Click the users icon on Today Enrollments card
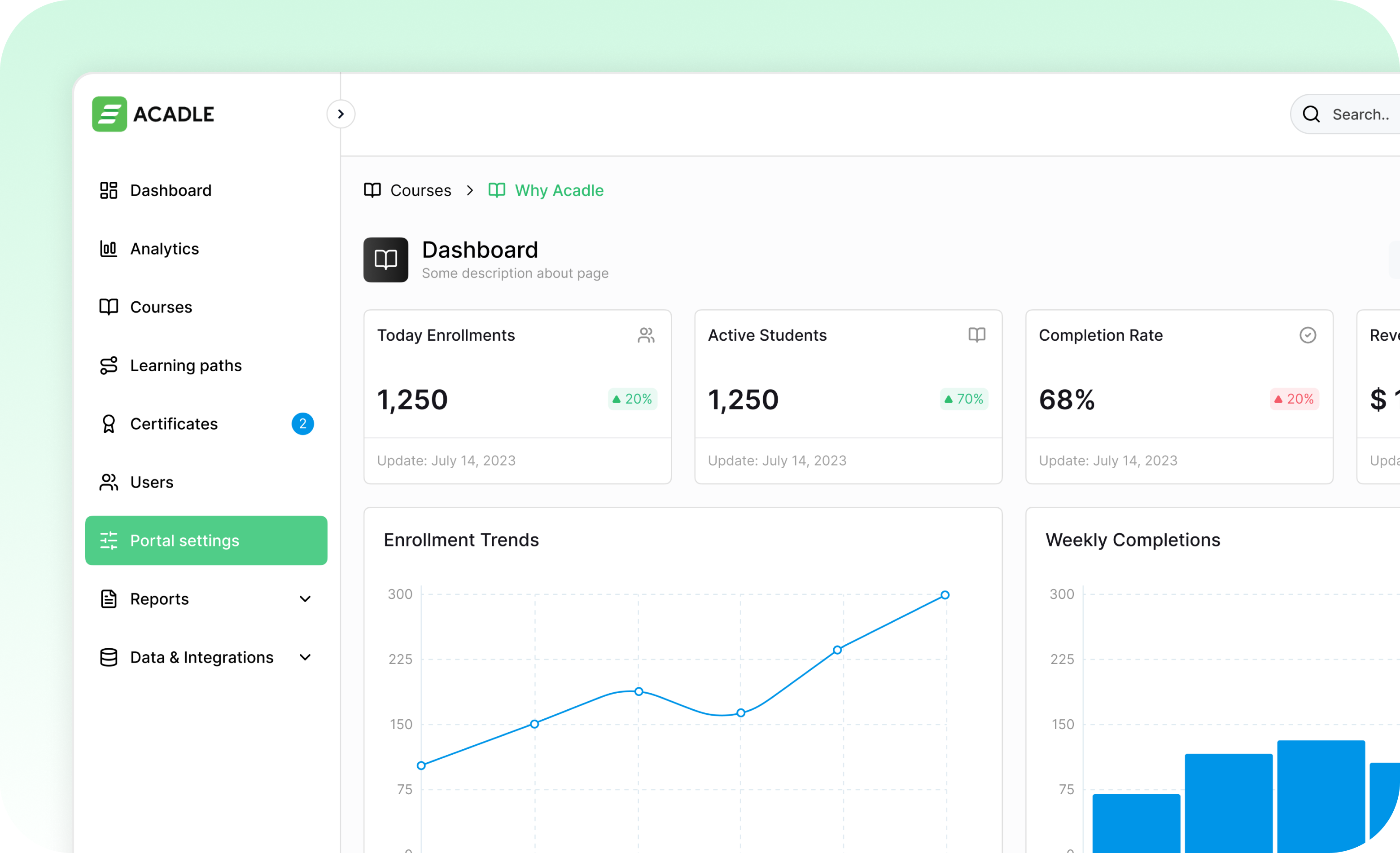The height and width of the screenshot is (853, 1400). click(646, 335)
